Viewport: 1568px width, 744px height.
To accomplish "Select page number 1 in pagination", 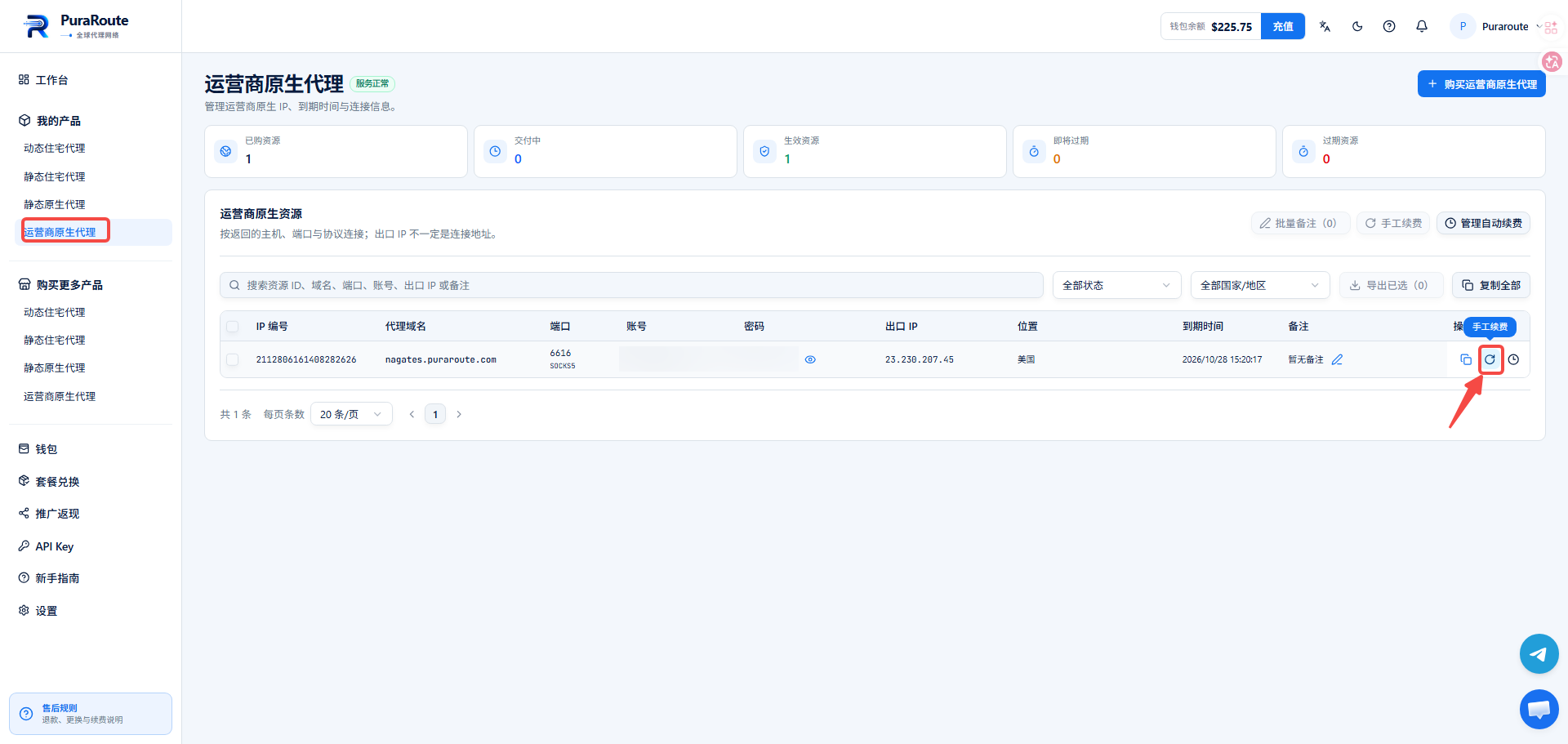I will tap(435, 414).
